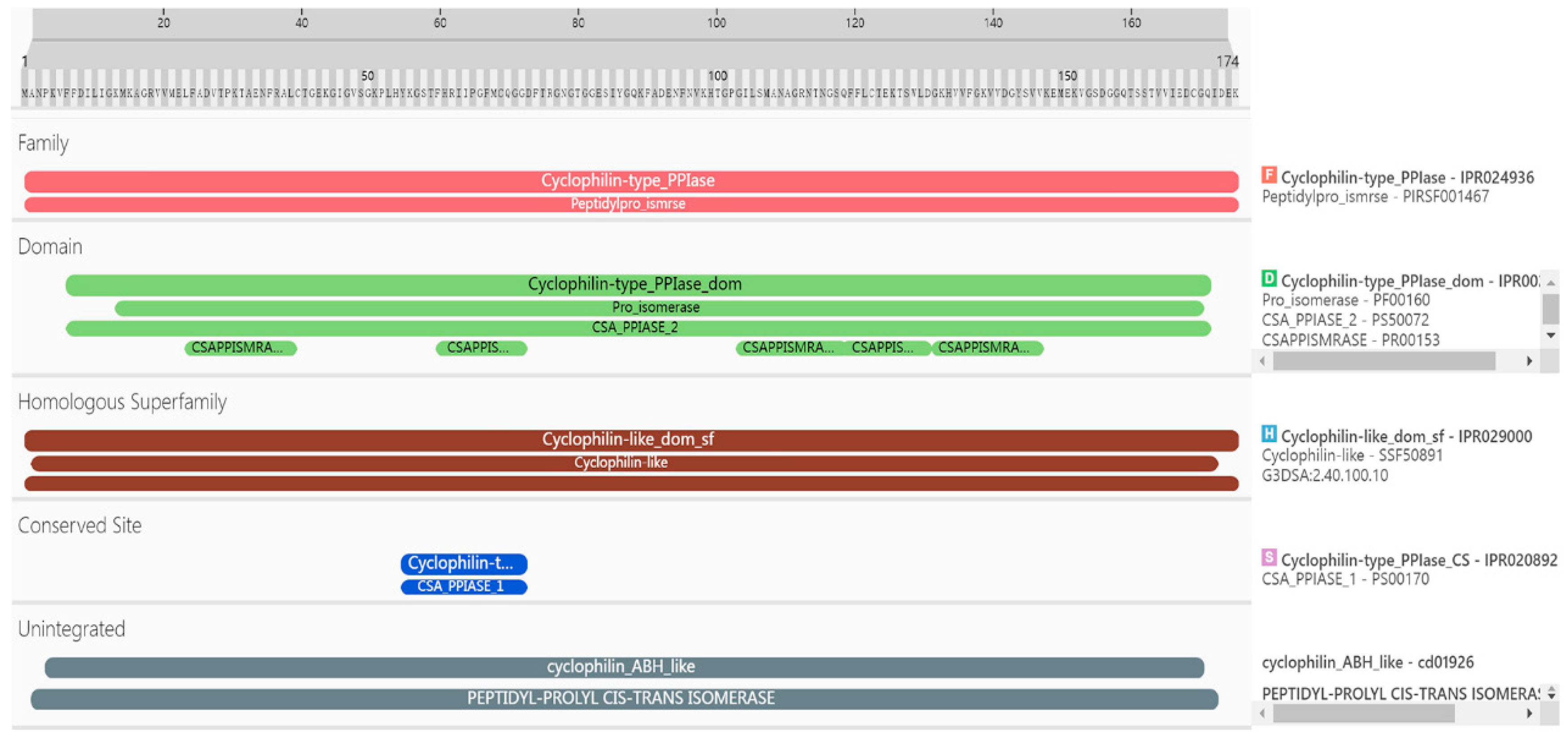Click the green D domain icon

coord(1269,279)
